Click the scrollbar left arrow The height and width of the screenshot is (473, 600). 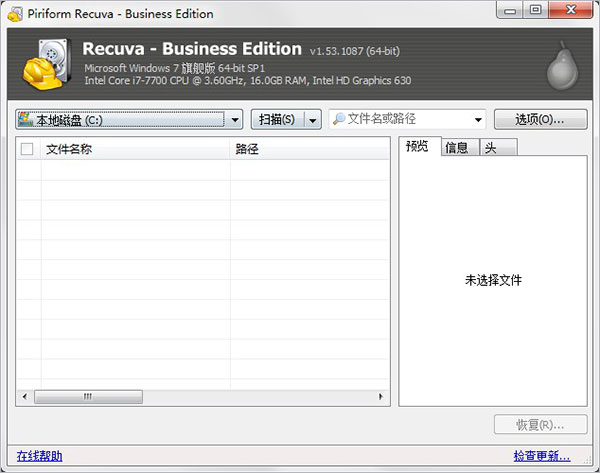[x=23, y=397]
